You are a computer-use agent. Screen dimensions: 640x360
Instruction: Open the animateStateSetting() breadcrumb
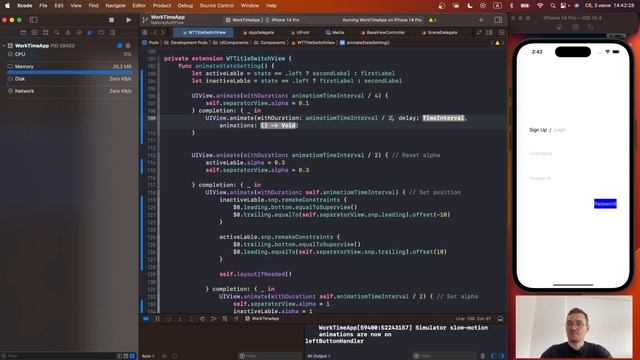pyautogui.click(x=365, y=43)
